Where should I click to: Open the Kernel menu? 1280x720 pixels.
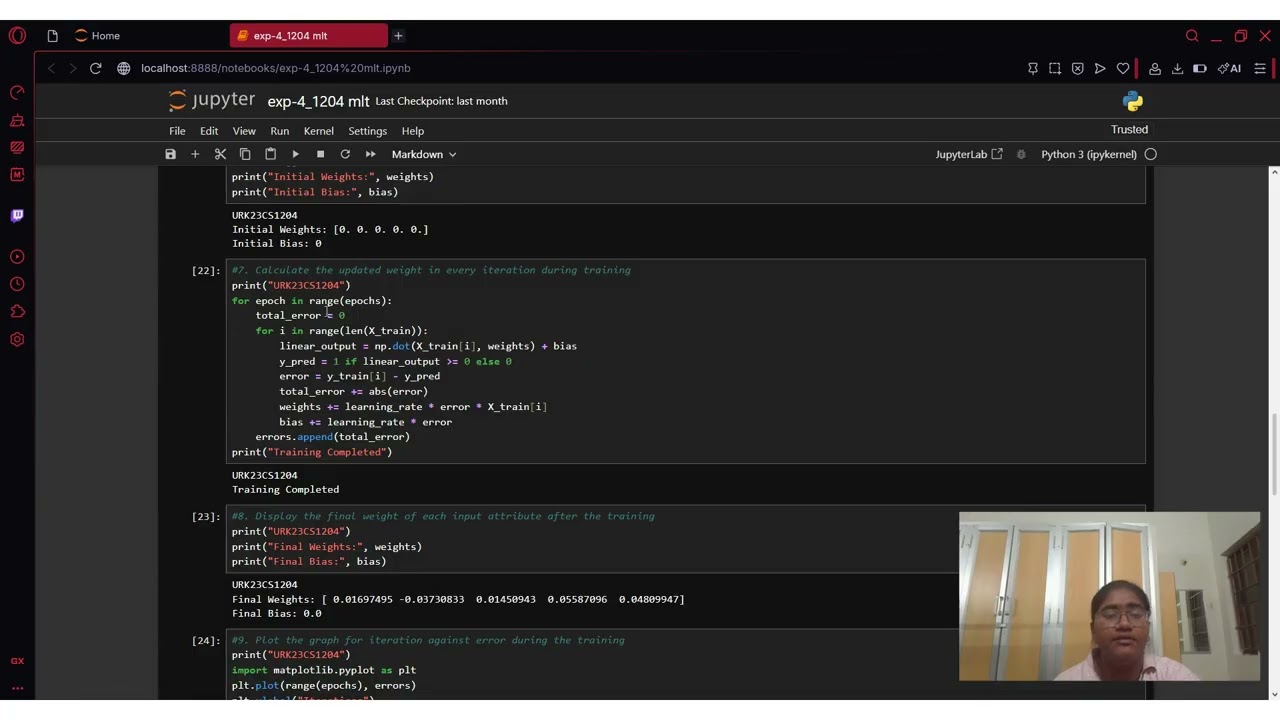318,131
